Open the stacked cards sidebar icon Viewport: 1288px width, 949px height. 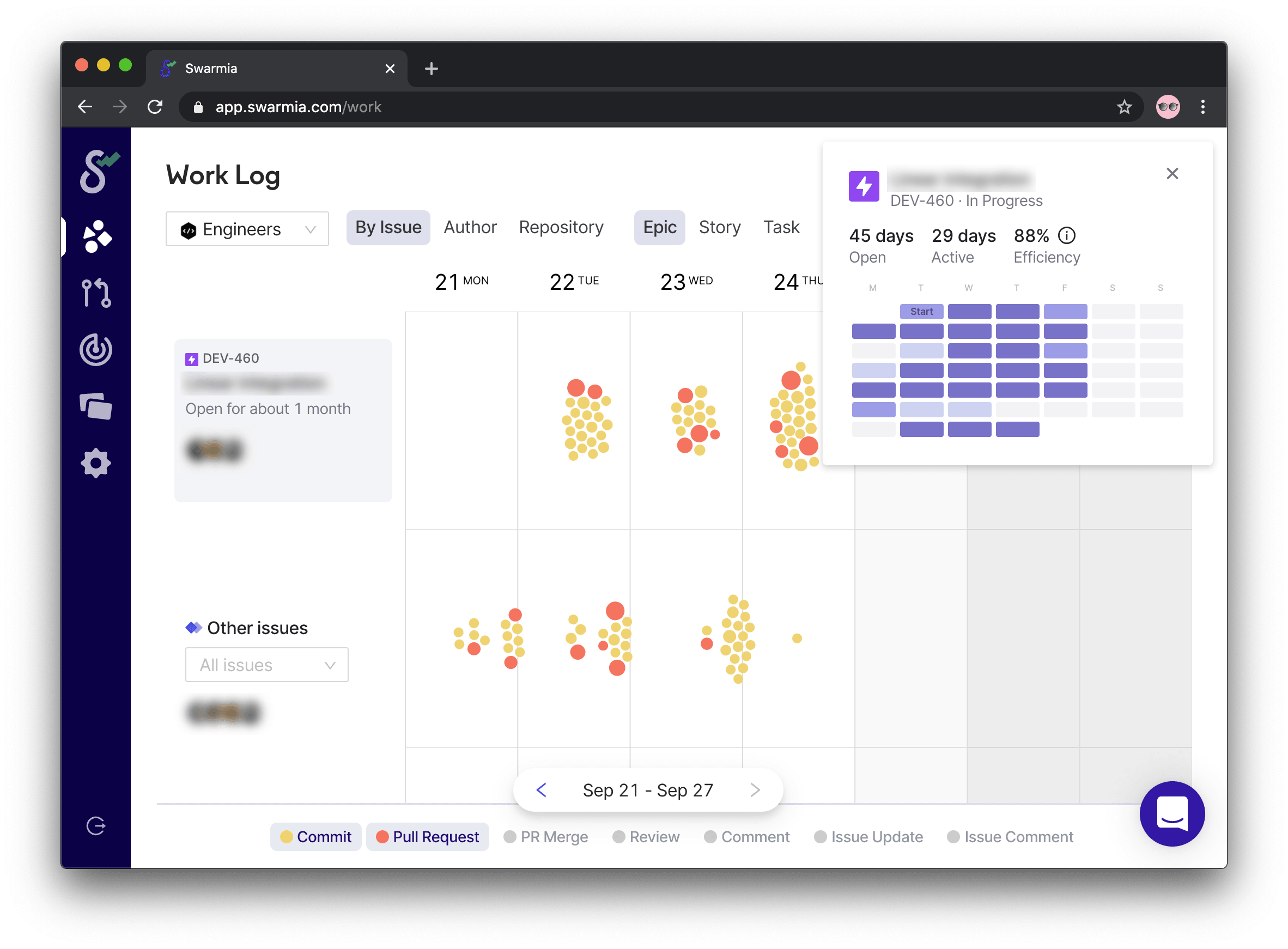pyautogui.click(x=95, y=407)
